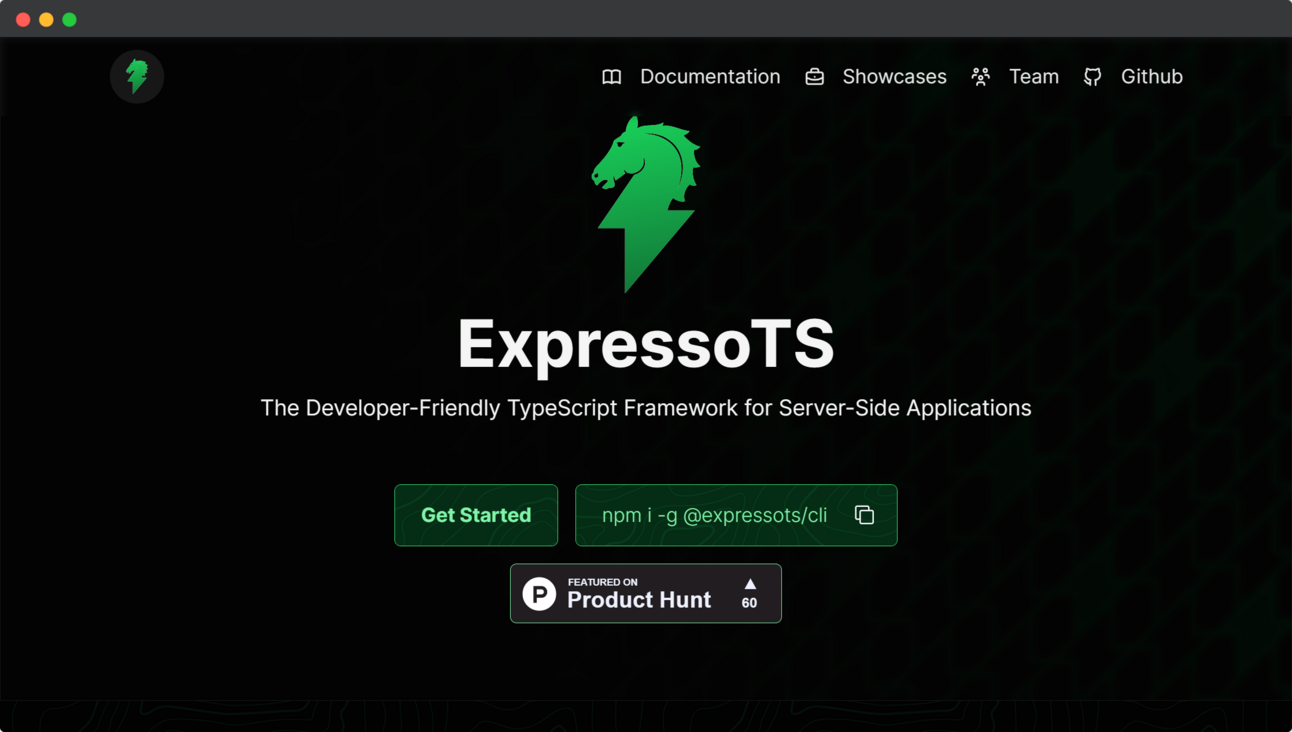Click the briefcase icon beside Showcases
This screenshot has width=1292, height=732.
(815, 77)
